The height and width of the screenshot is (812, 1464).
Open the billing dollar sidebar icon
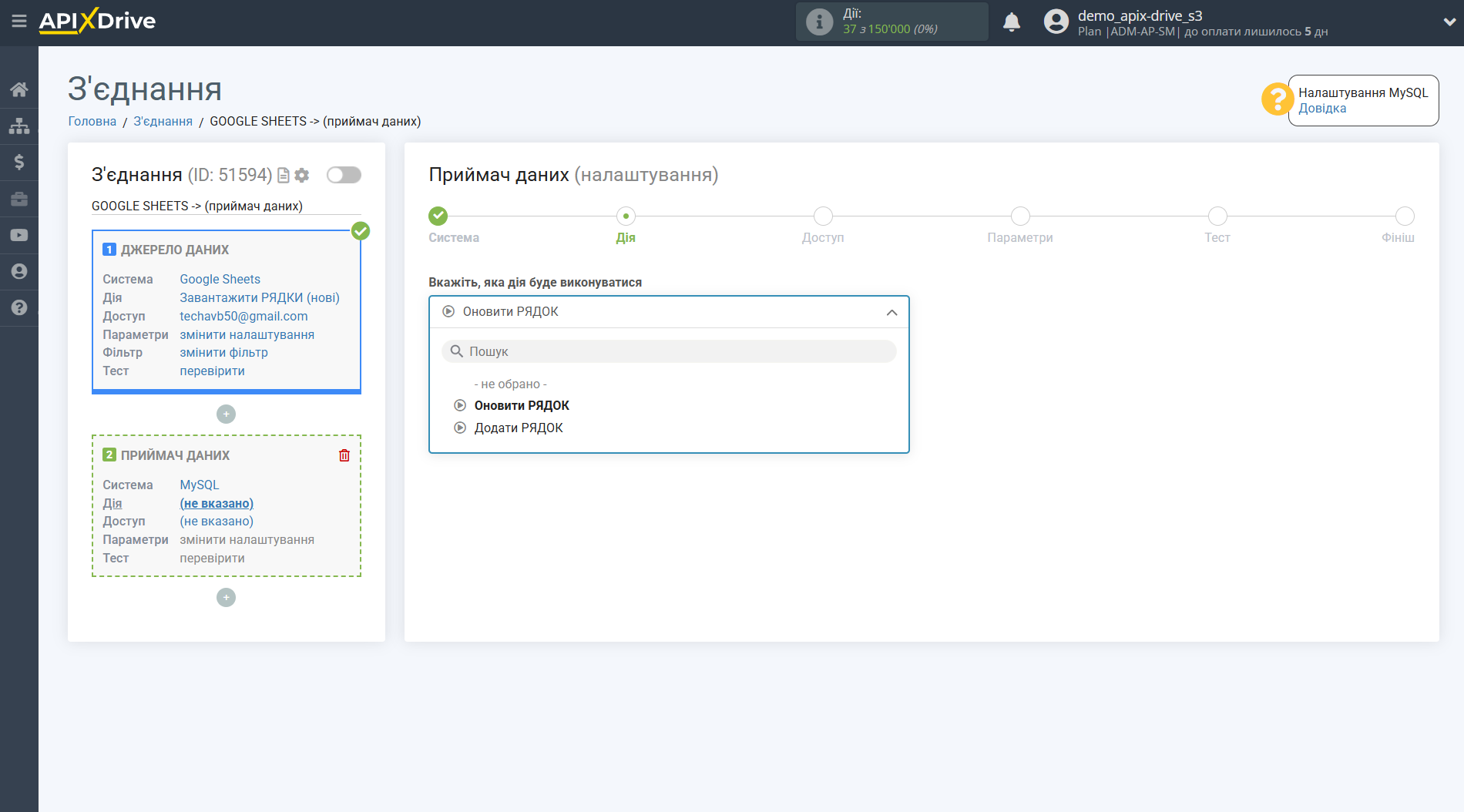[19, 162]
